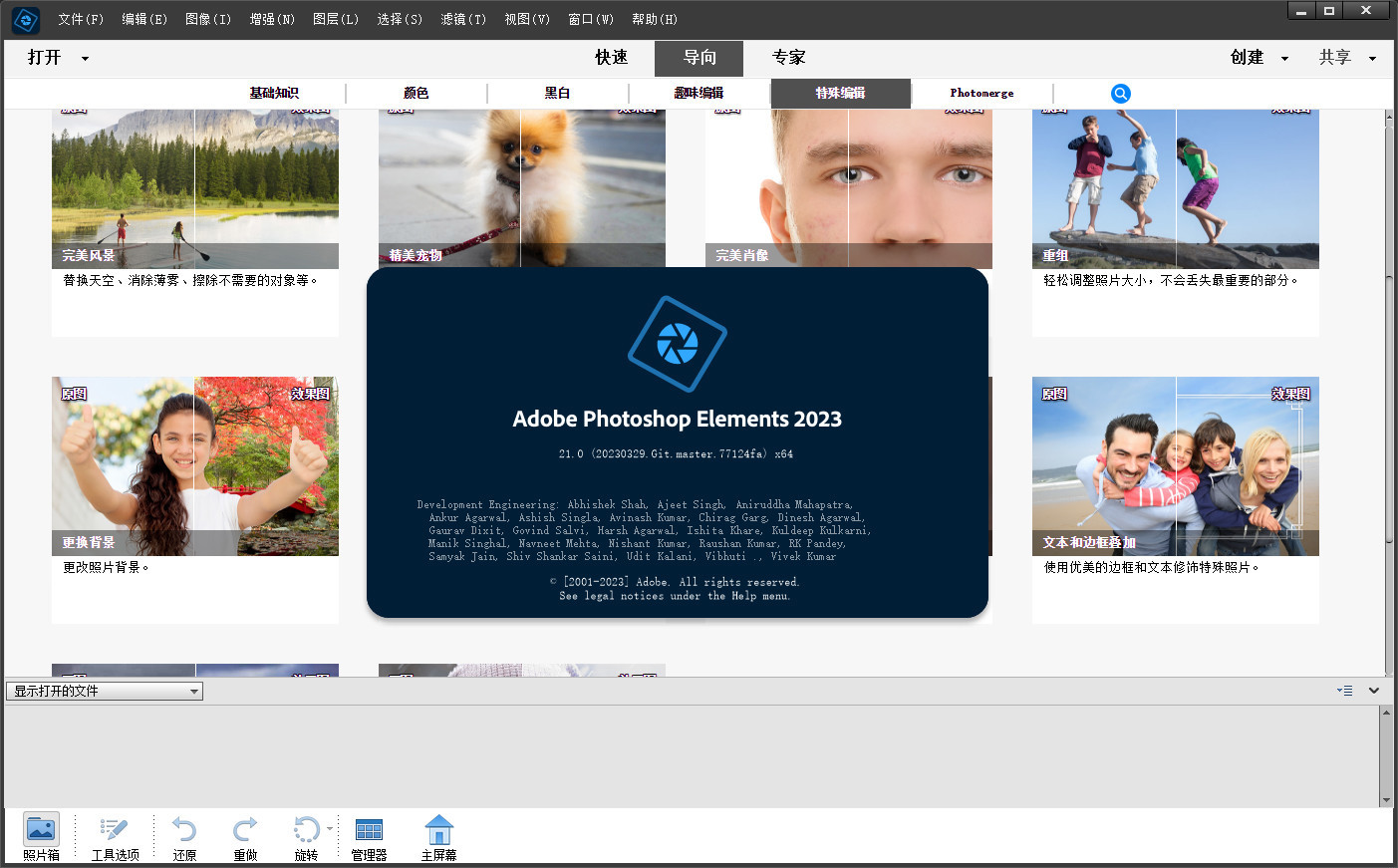Maximize the Photoshop Elements window
The image size is (1398, 868).
point(1329,10)
